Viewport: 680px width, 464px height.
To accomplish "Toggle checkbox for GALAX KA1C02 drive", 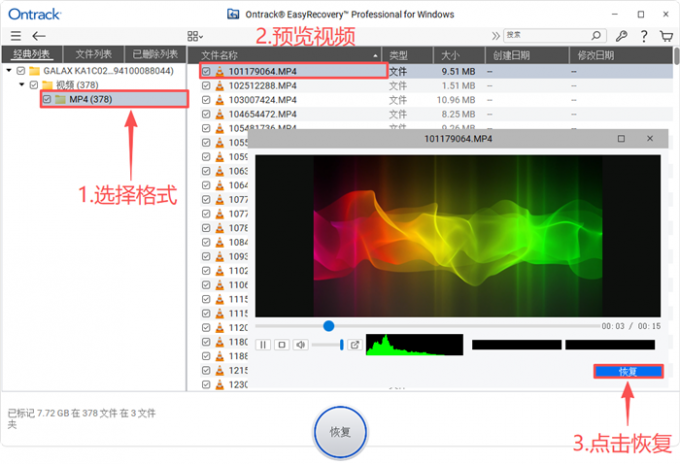I will point(21,71).
